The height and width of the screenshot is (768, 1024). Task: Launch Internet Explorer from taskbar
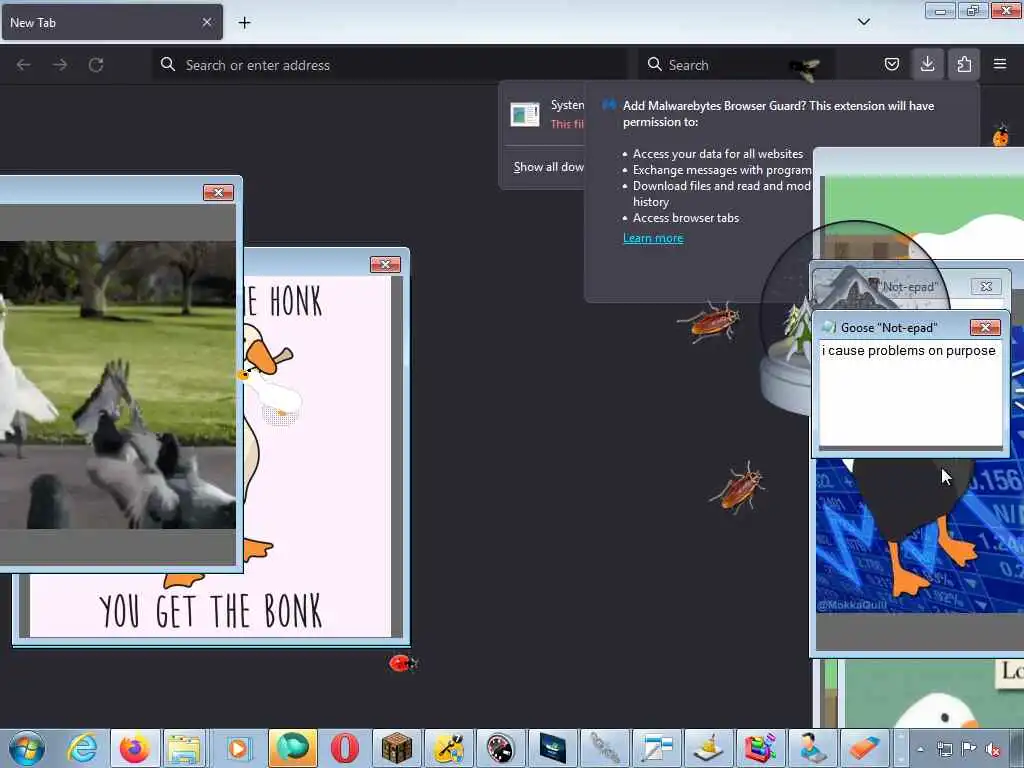pyautogui.click(x=83, y=748)
